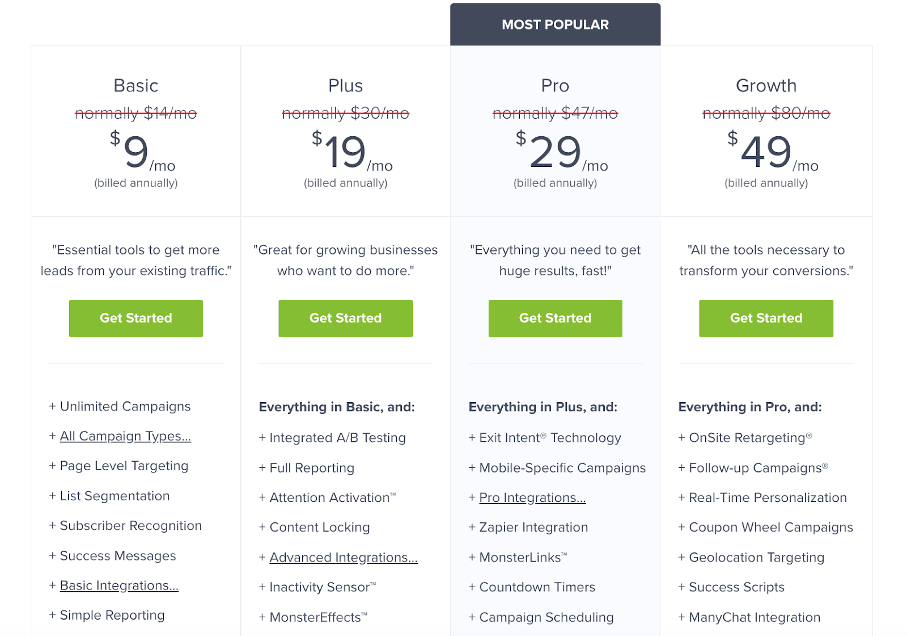Click the Growth plan title

[766, 86]
